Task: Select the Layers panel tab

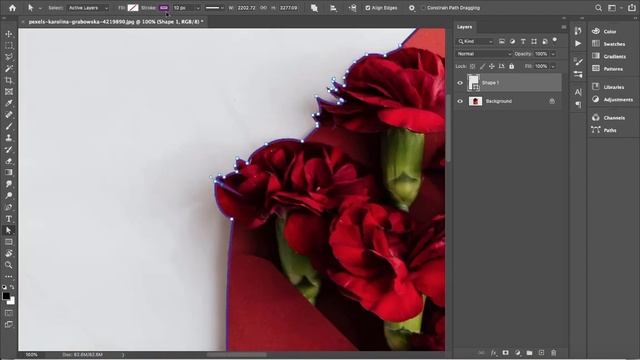Action: (x=464, y=27)
